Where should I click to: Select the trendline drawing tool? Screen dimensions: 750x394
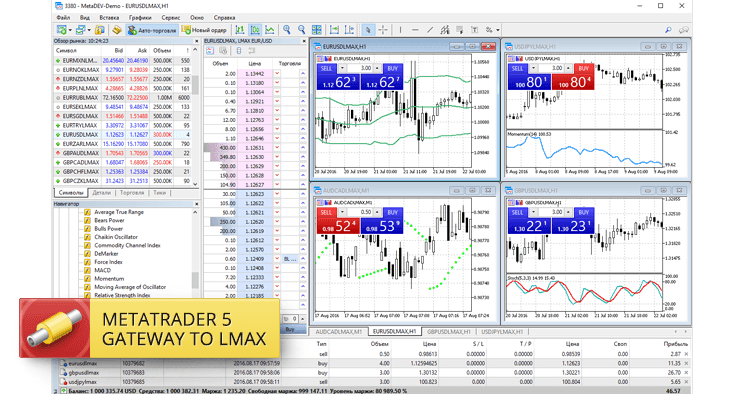pyautogui.click(x=430, y=30)
